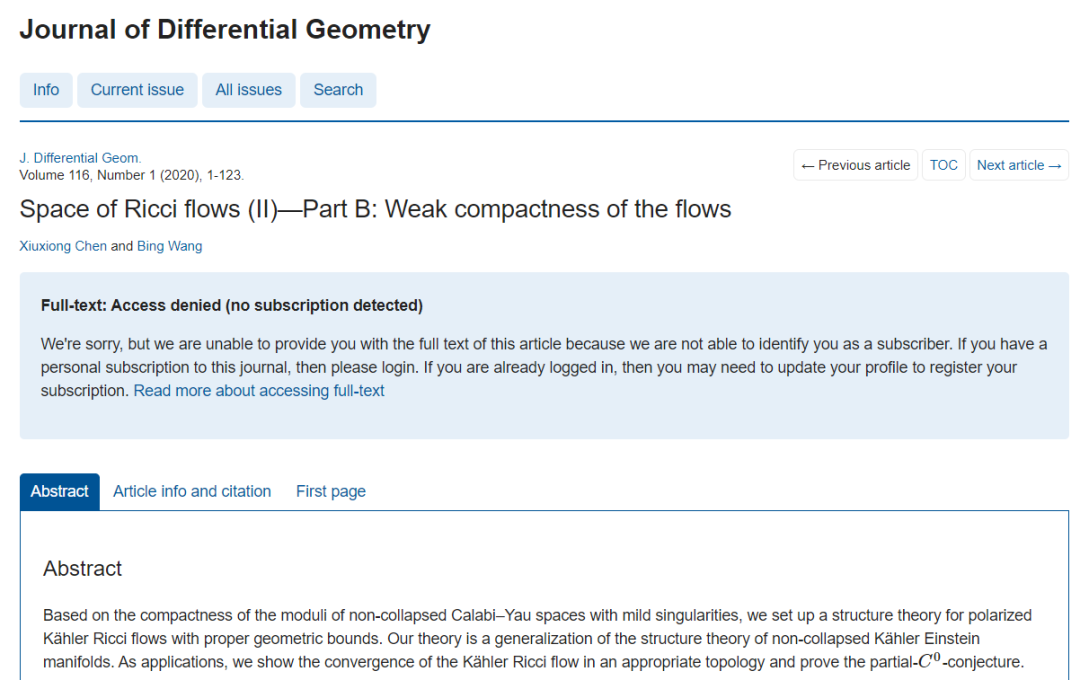Navigate to the Next article

click(1018, 165)
